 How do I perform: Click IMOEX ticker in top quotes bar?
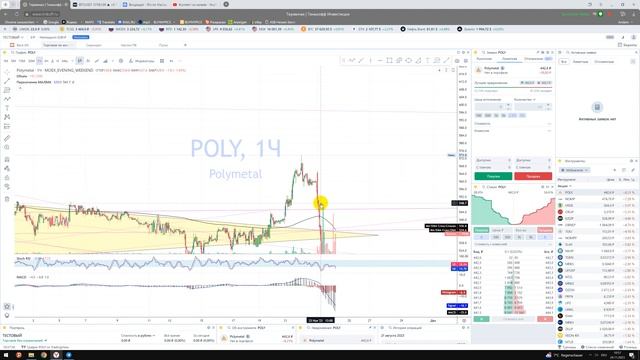130,29
